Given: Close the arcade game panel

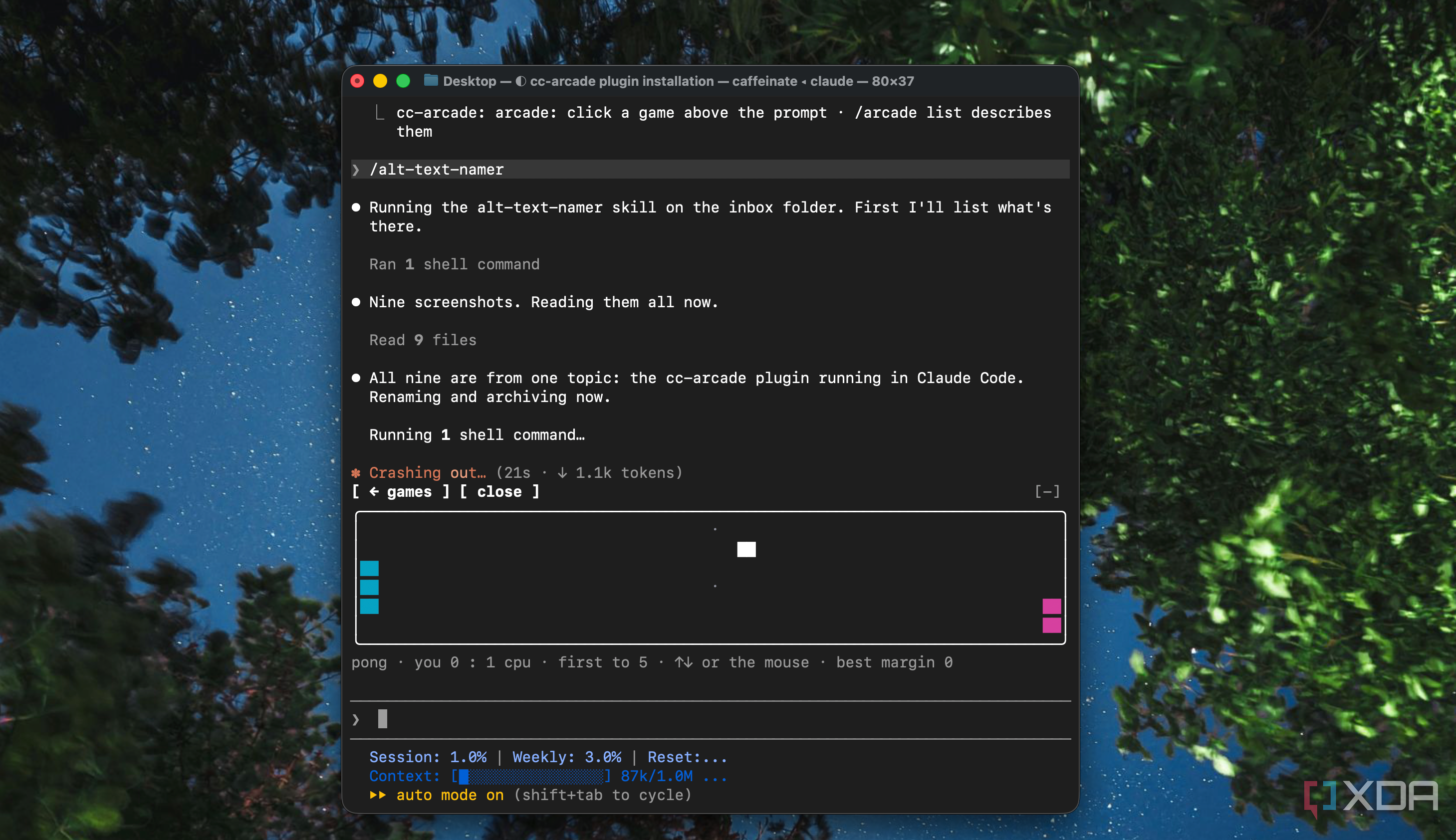Looking at the screenshot, I should coord(500,491).
